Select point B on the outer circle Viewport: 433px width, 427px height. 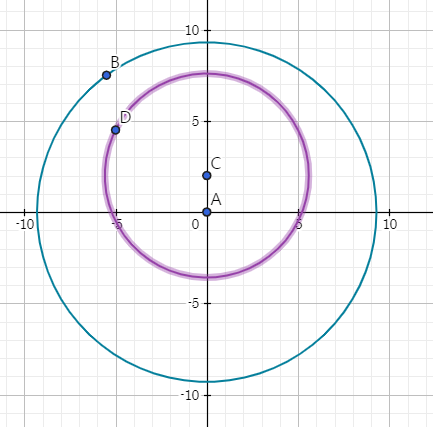click(x=106, y=75)
